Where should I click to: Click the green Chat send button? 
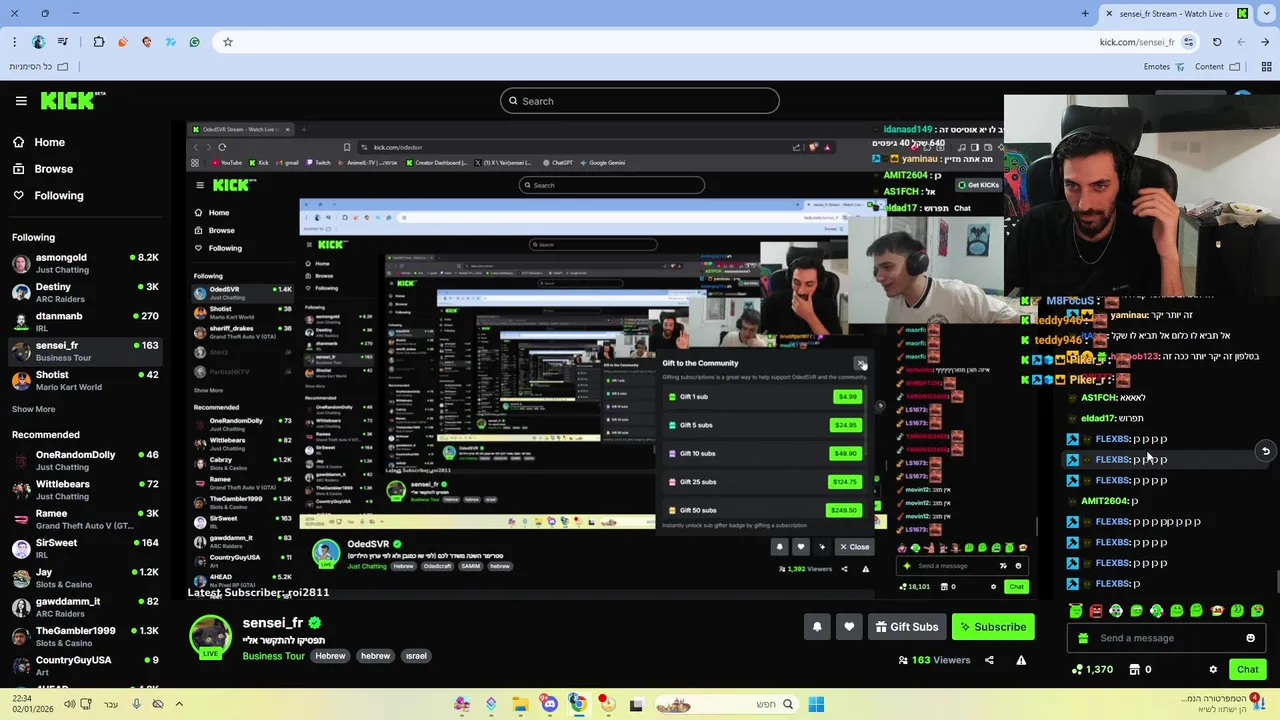[x=1247, y=669]
